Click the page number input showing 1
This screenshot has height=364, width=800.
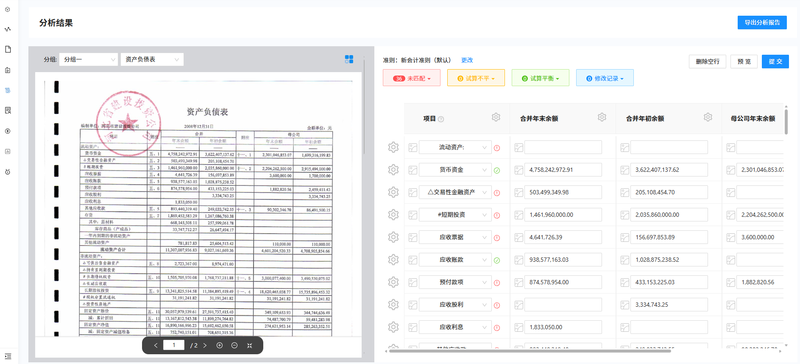[x=173, y=346]
